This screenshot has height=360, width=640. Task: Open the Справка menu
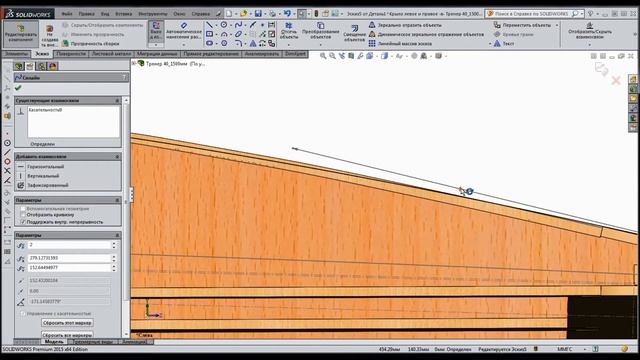click(x=200, y=13)
